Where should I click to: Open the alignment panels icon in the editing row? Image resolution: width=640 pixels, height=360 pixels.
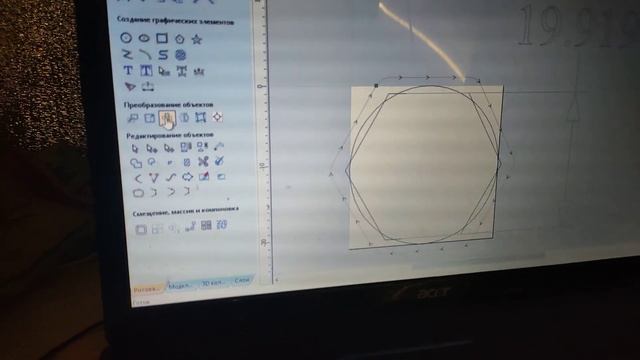[x=186, y=147]
